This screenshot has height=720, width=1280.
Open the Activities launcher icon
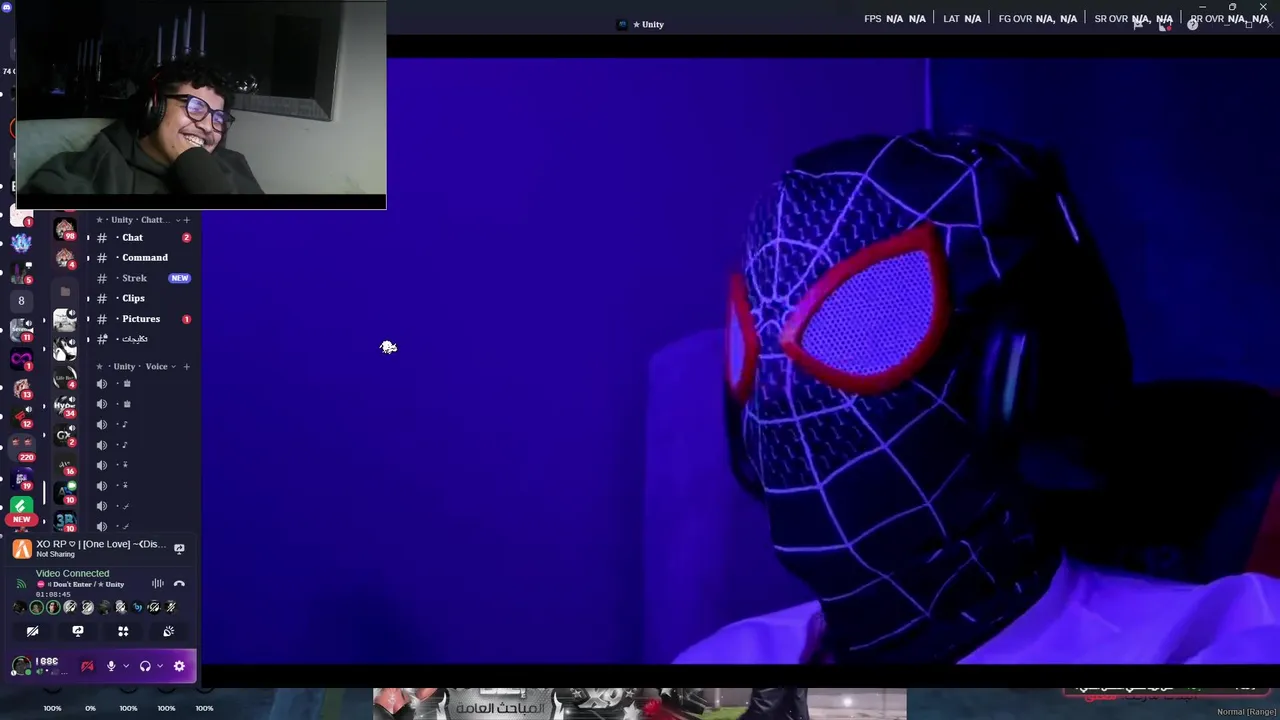pos(123,631)
